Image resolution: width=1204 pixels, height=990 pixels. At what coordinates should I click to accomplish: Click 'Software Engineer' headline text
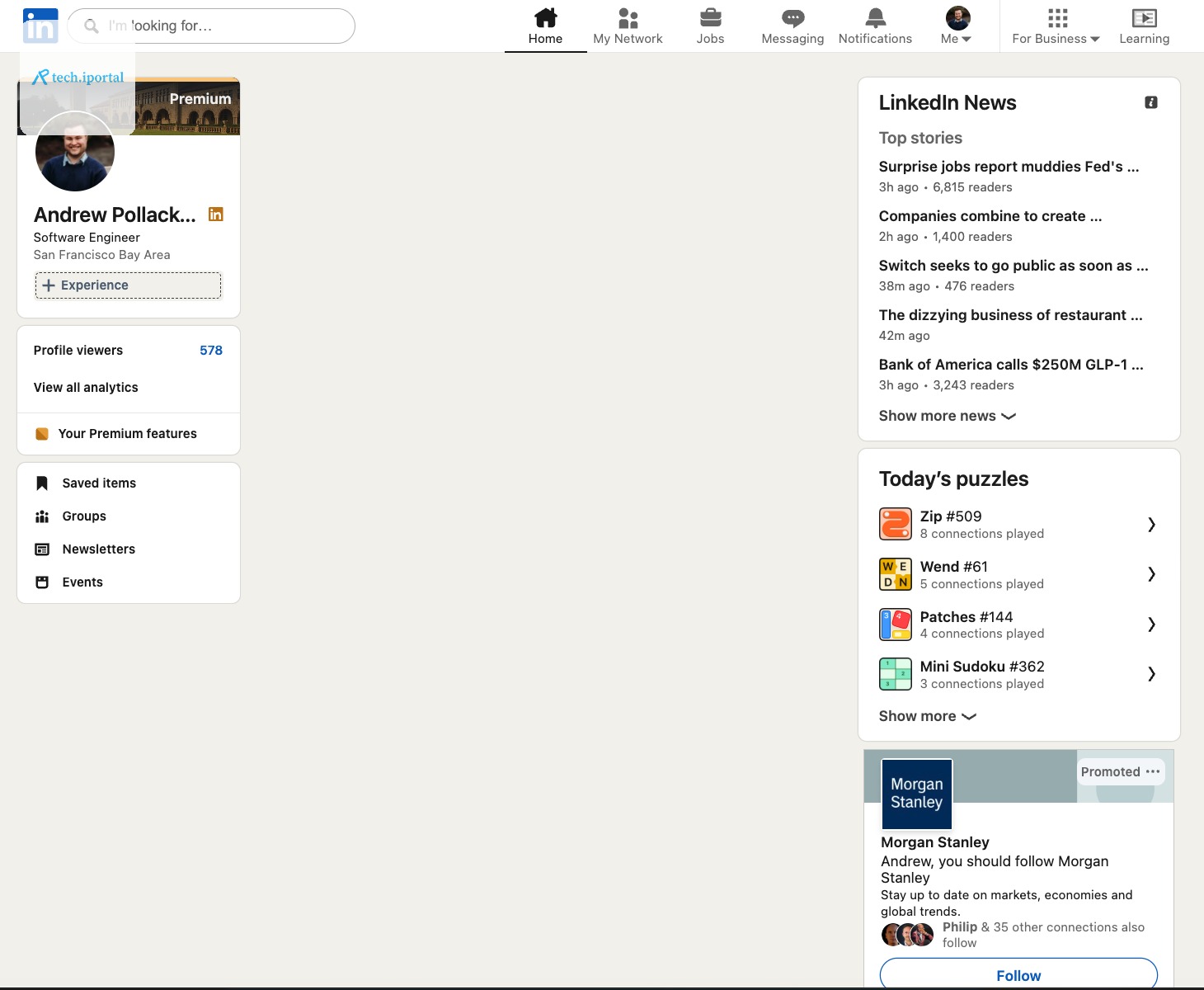point(87,238)
